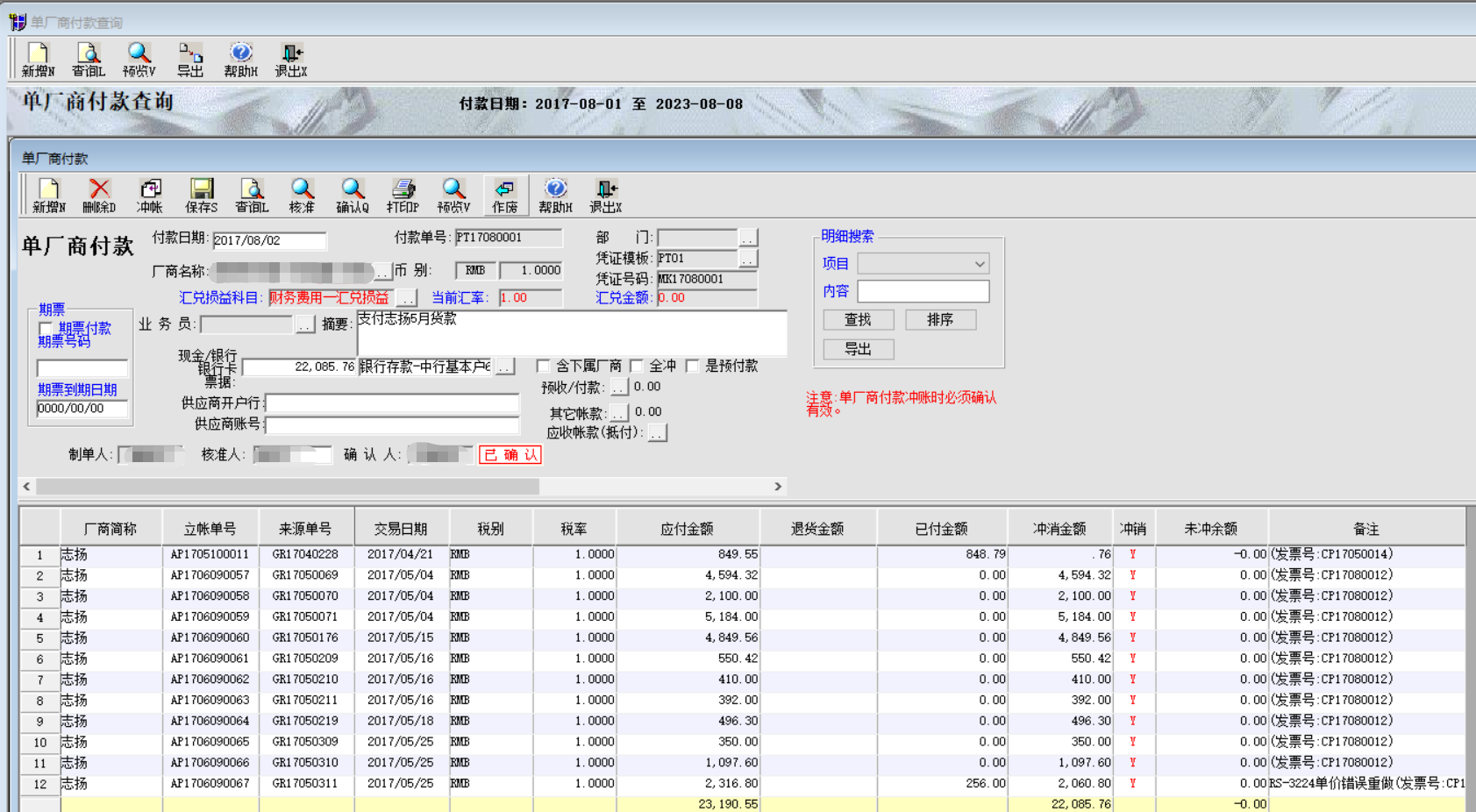Click the 打印P printer icon
The height and width of the screenshot is (812, 1476).
[403, 196]
